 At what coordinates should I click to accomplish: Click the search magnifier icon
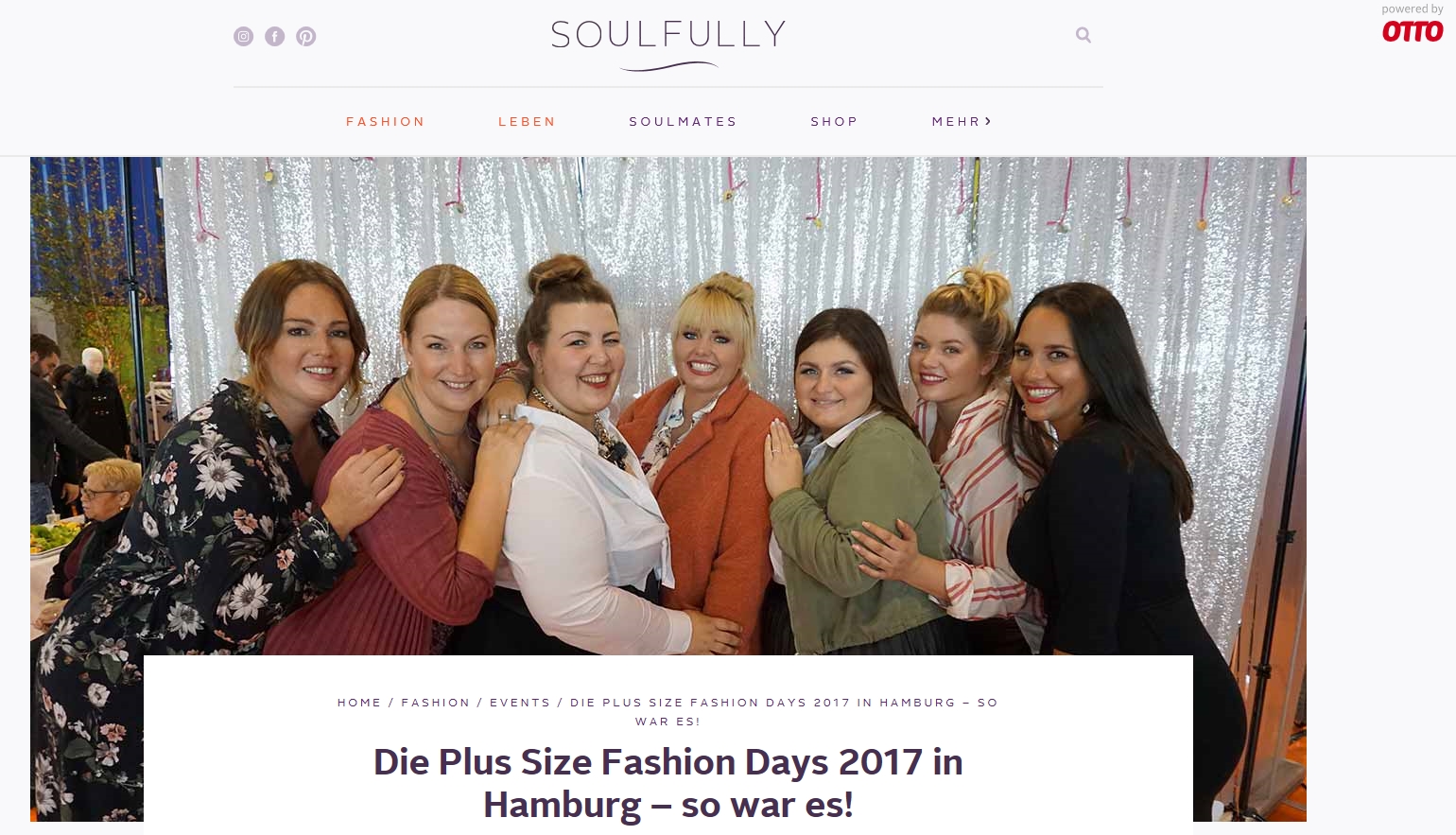(1083, 35)
